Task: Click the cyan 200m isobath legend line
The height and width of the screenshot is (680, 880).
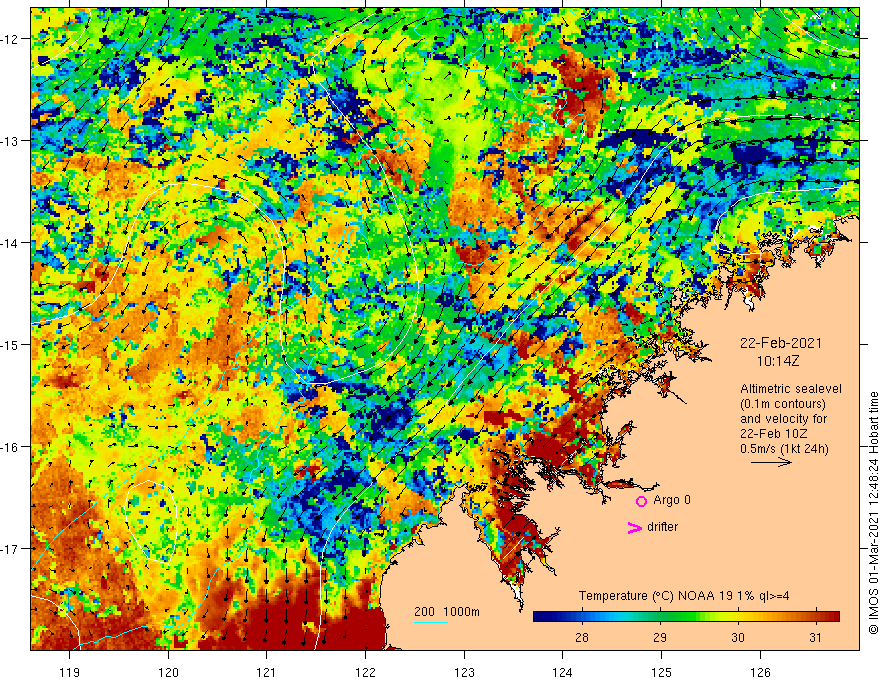Action: (x=430, y=623)
